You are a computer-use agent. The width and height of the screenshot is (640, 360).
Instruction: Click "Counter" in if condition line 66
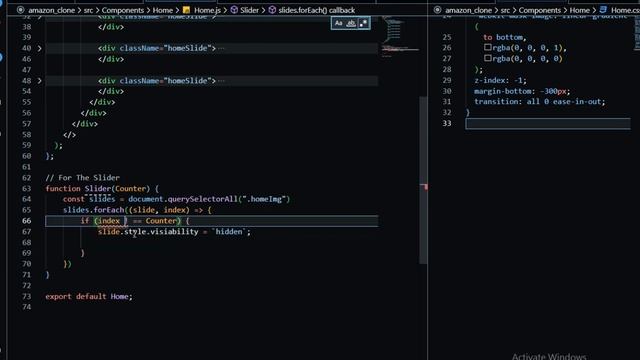point(161,221)
